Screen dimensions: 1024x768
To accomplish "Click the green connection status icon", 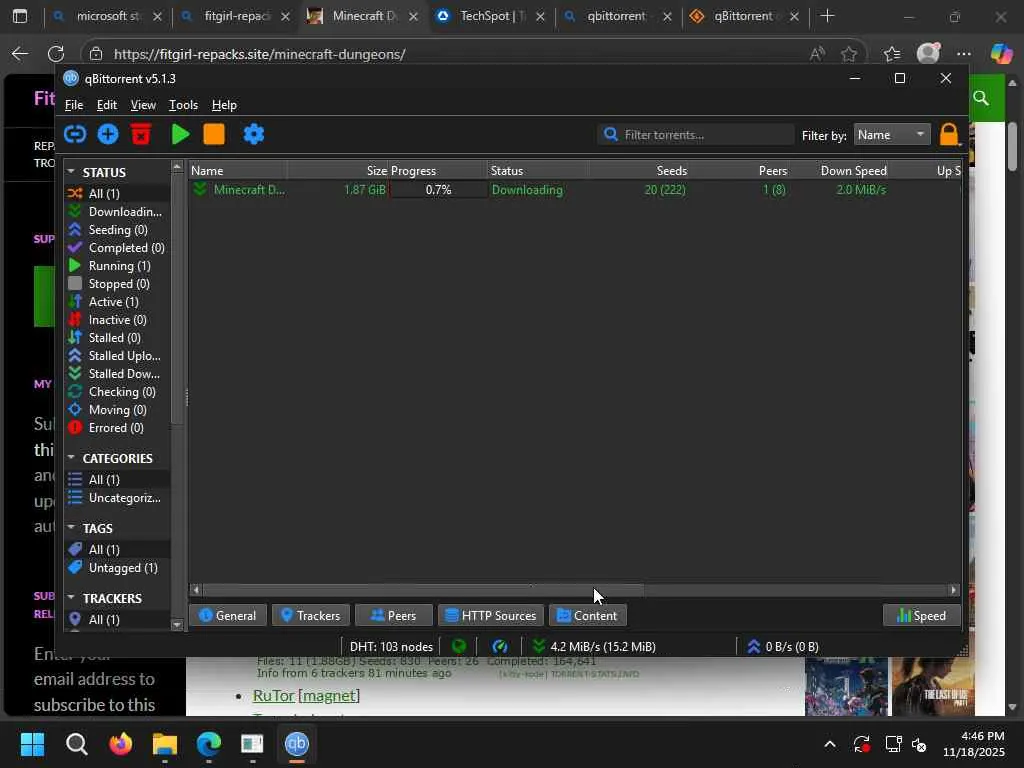I will [459, 647].
